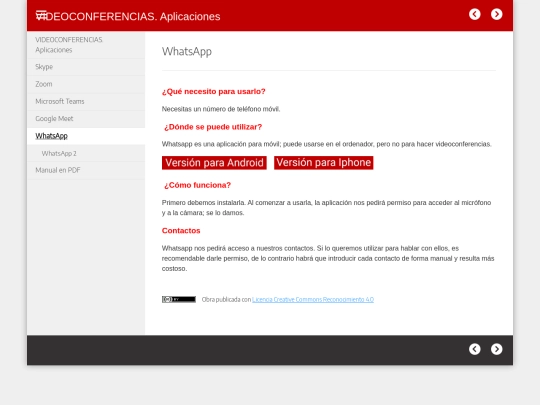Click the previous arrow in the footer bar
This screenshot has height=405, width=540.
(x=475, y=349)
